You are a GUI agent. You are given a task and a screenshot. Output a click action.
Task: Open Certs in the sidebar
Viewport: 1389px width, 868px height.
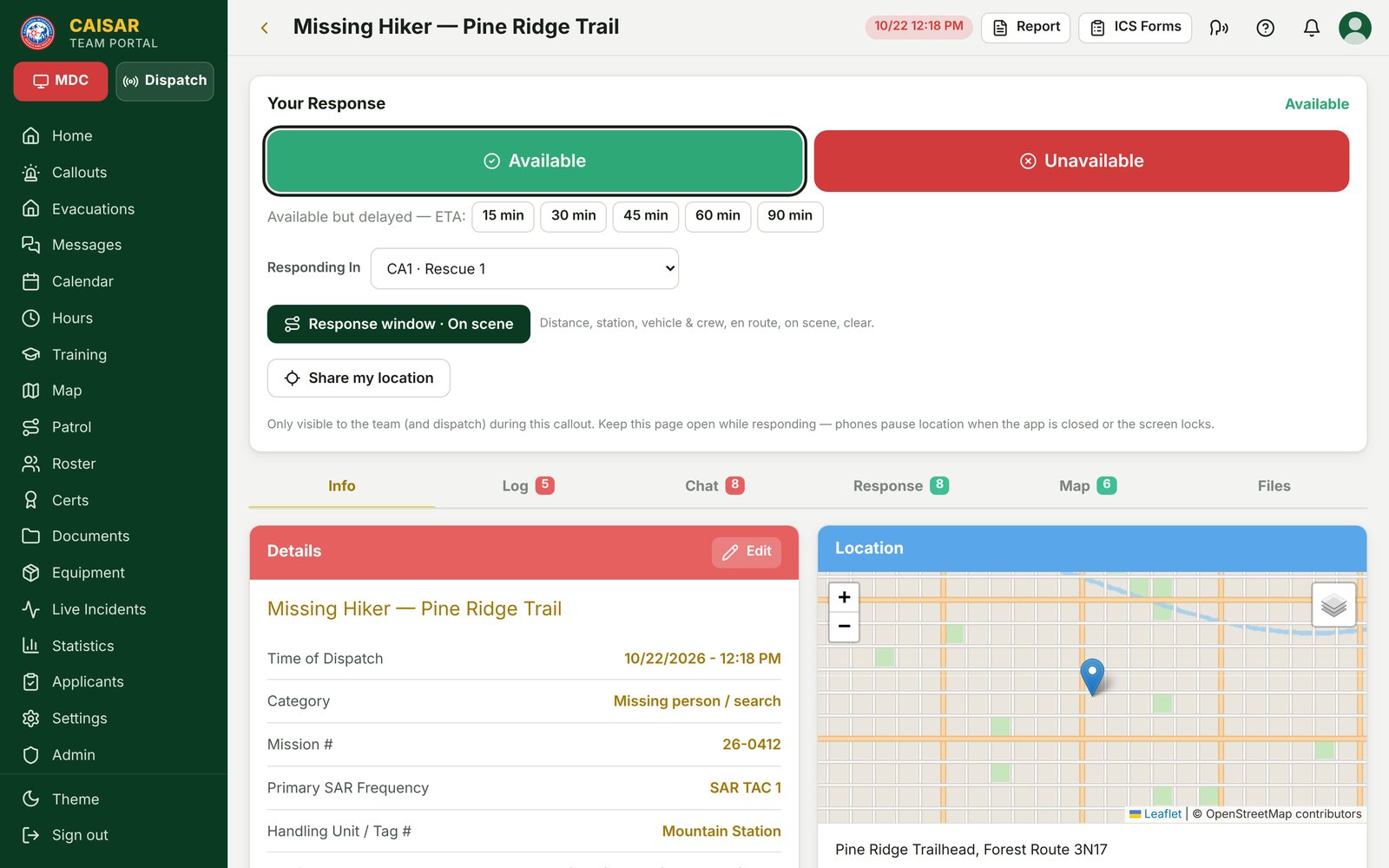114,500
